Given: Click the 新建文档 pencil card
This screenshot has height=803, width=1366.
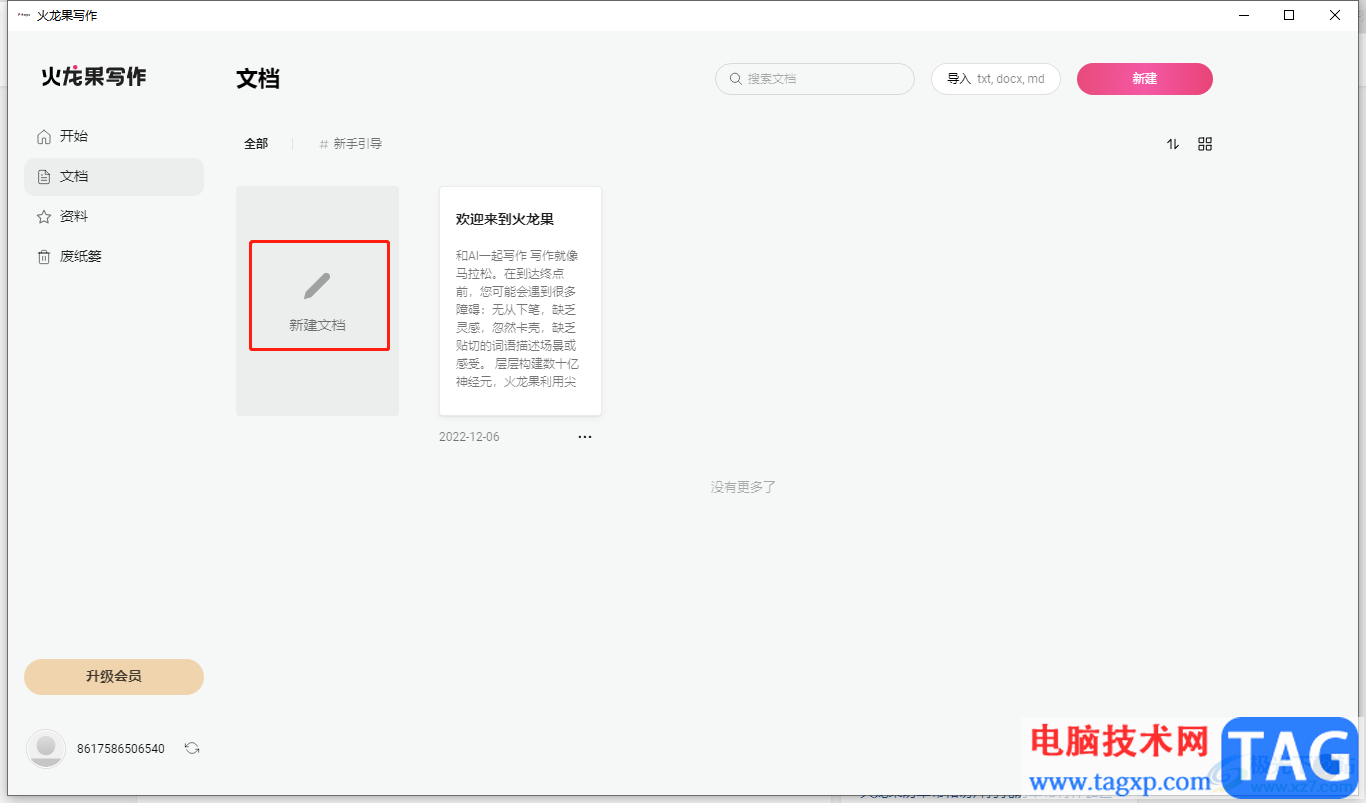Looking at the screenshot, I should tap(318, 301).
